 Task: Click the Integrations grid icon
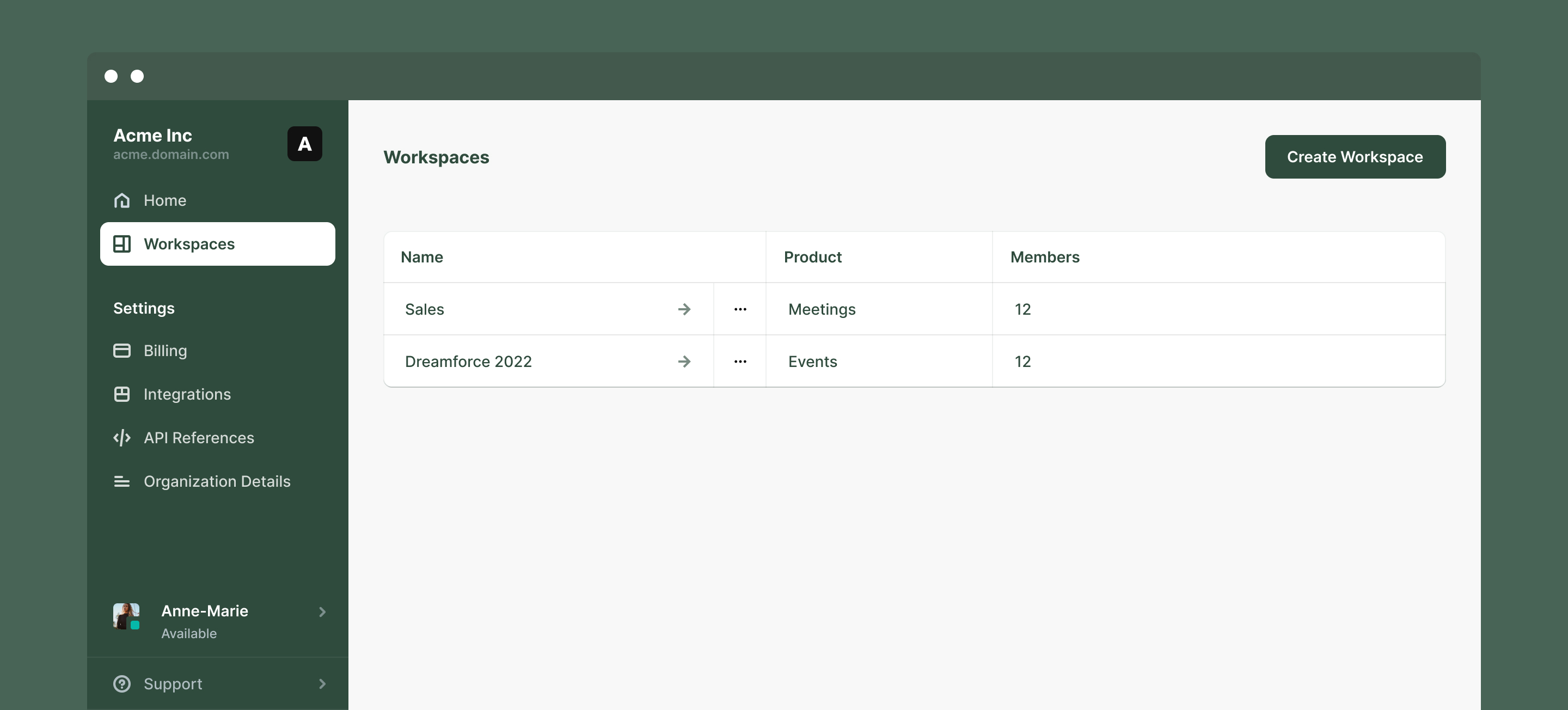click(x=122, y=395)
